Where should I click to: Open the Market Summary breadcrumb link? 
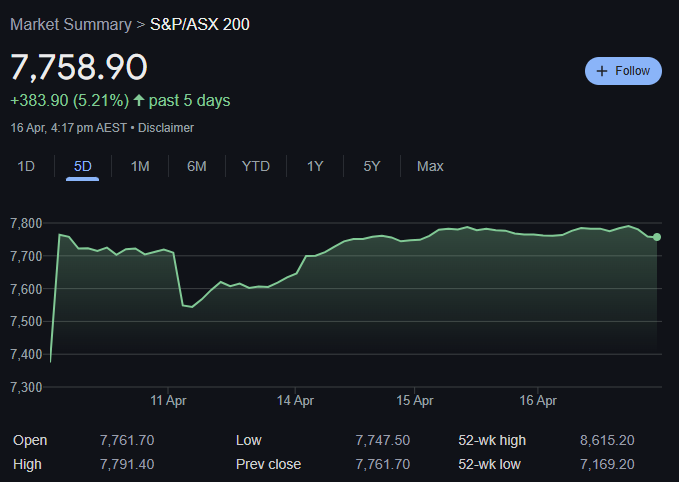[x=71, y=24]
